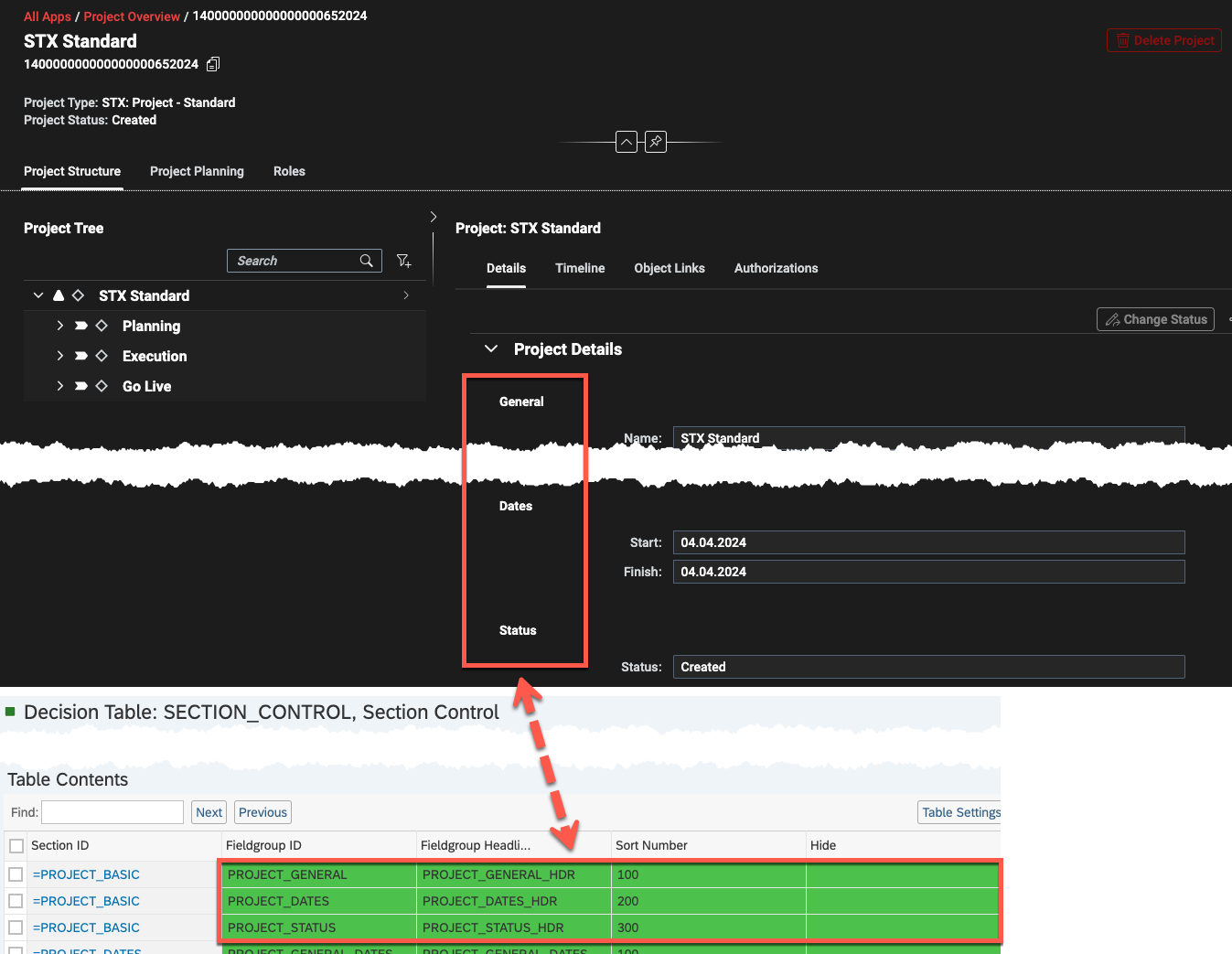1232x954 pixels.
Task: Open the Project Overview breadcrumb link
Action: pyautogui.click(x=132, y=16)
